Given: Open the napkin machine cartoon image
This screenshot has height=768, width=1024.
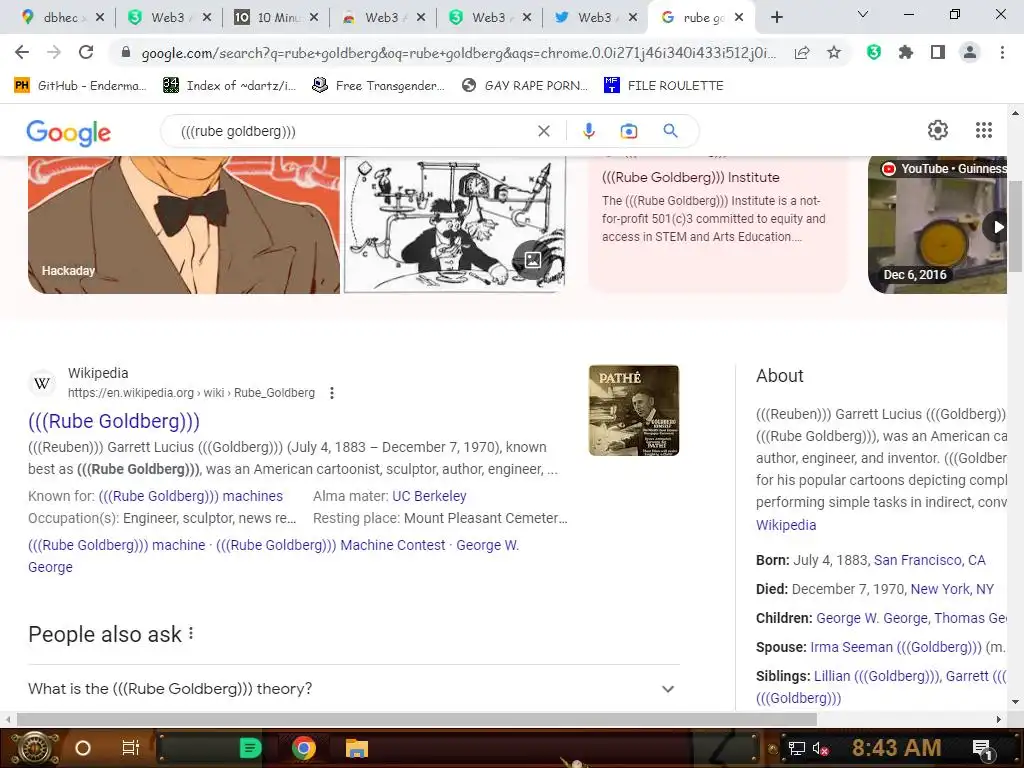Looking at the screenshot, I should (455, 225).
